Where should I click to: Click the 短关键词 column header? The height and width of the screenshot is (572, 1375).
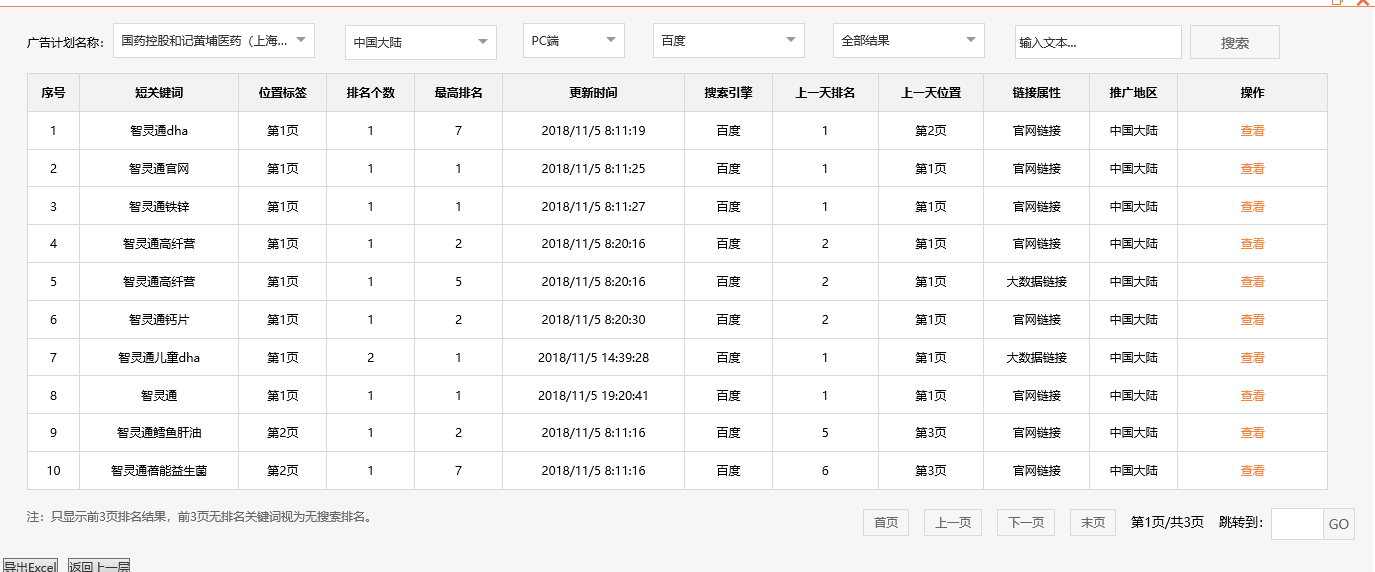tap(159, 93)
